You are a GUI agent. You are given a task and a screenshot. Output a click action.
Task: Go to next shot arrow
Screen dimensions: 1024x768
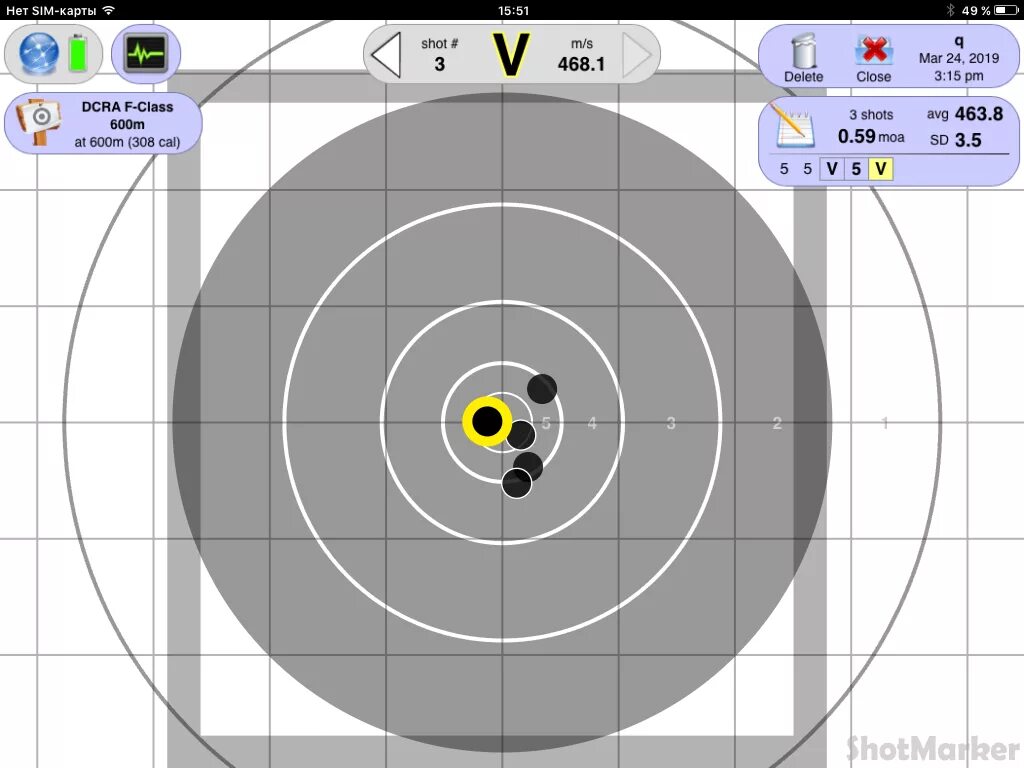coord(637,56)
